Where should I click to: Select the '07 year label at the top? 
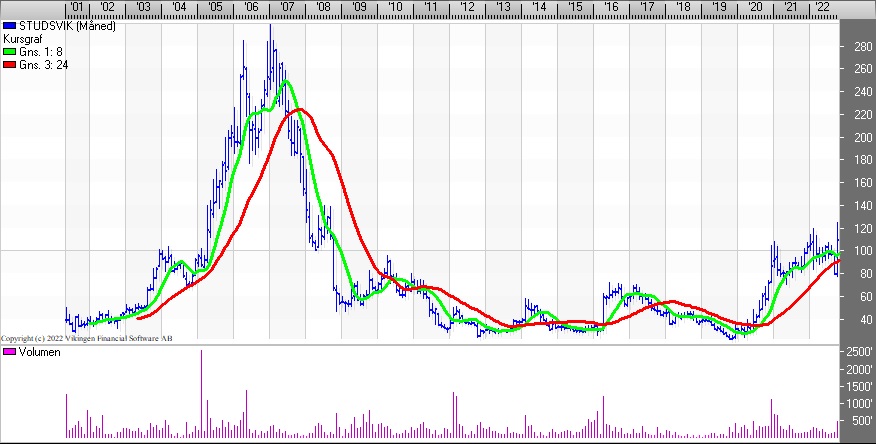coord(288,7)
